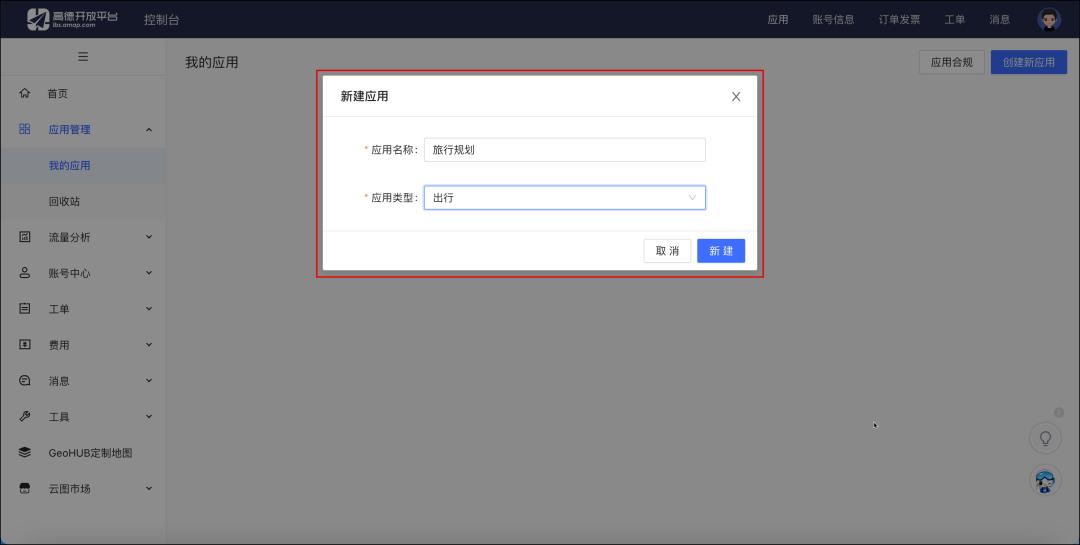1080x545 pixels.
Task: Open the user avatar in top bar
Action: coord(1048,19)
